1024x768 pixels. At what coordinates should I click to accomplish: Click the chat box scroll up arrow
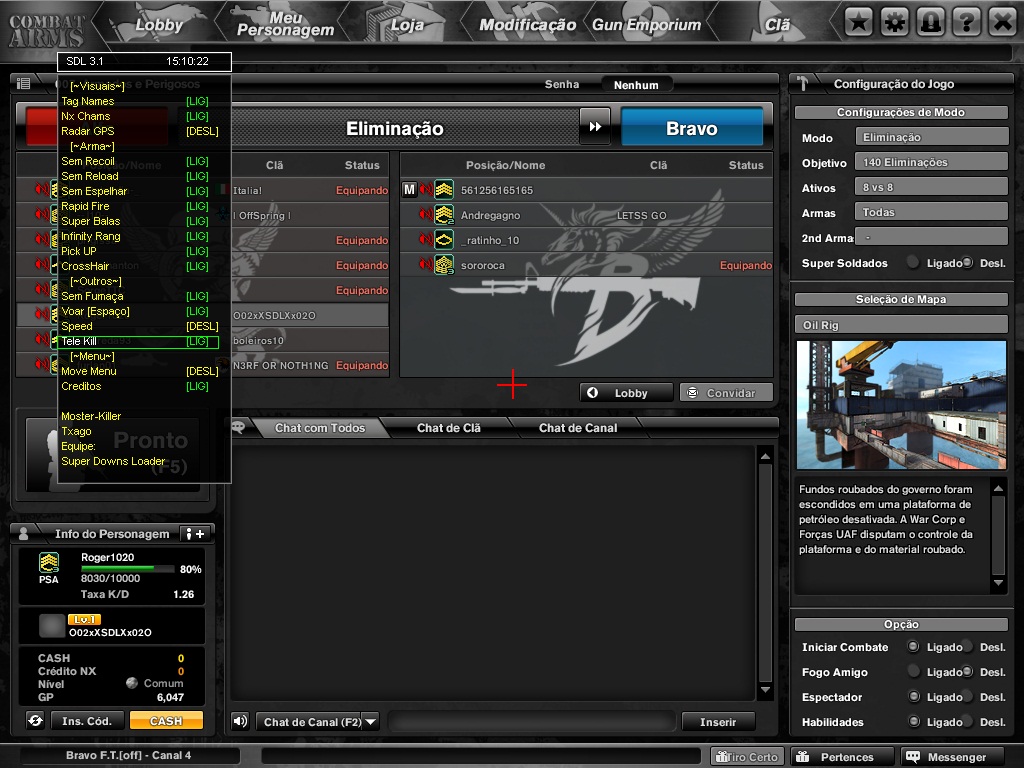point(765,456)
